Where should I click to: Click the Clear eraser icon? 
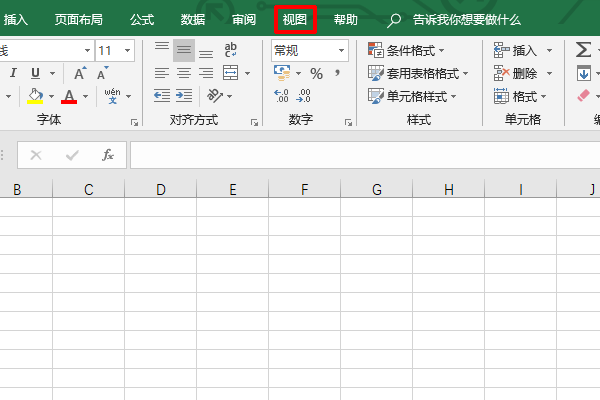click(584, 96)
